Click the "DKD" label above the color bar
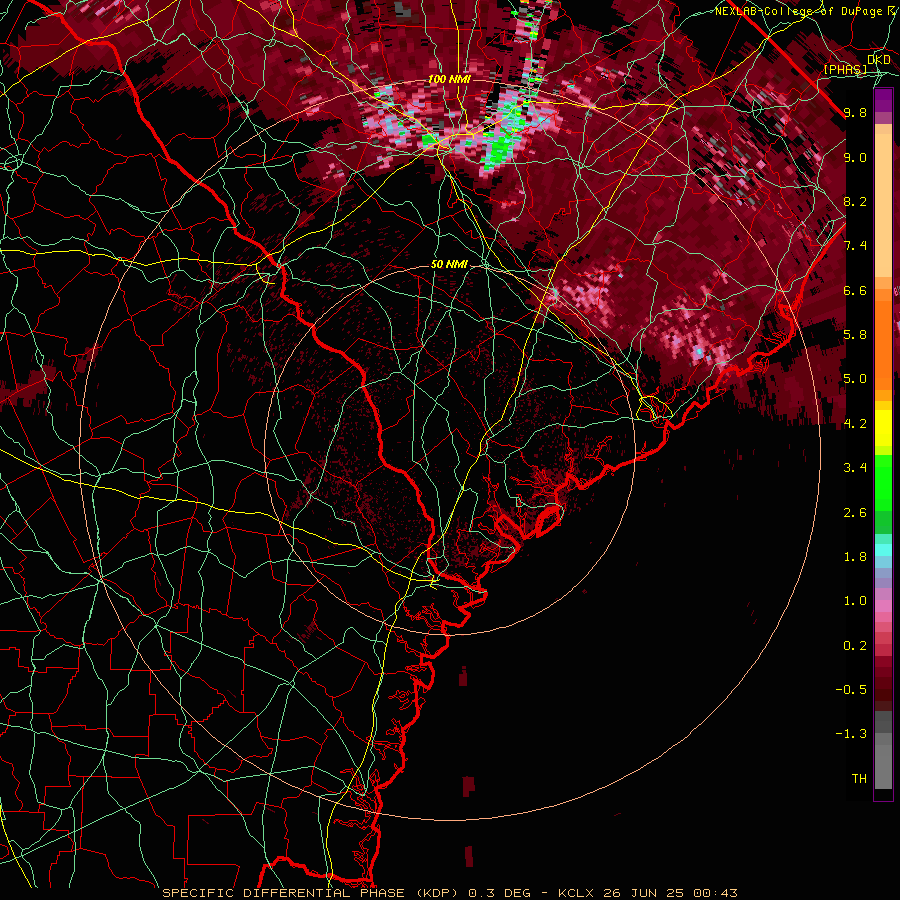Image resolution: width=900 pixels, height=900 pixels. tap(879, 60)
